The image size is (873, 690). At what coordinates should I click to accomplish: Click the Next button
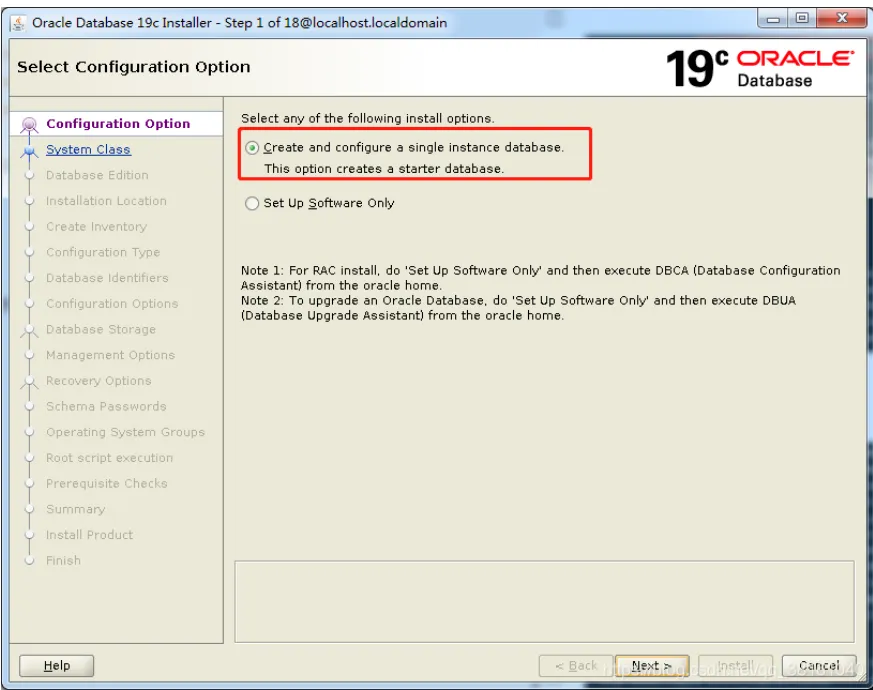click(651, 665)
